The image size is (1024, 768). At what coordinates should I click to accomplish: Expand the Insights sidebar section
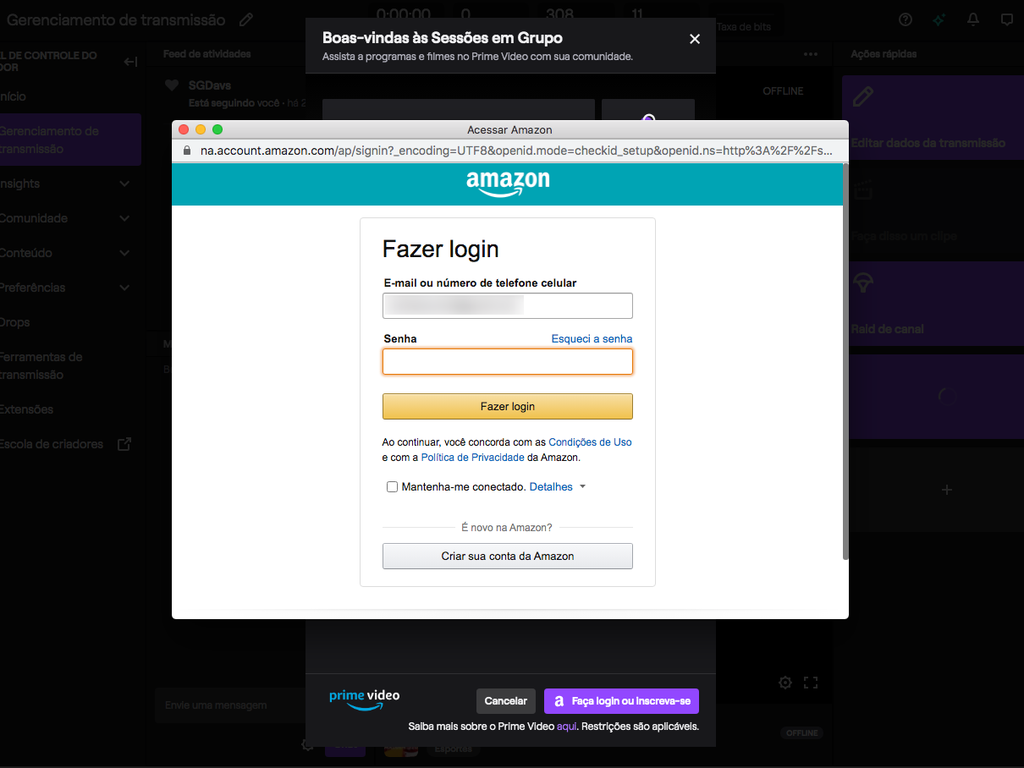(x=124, y=184)
